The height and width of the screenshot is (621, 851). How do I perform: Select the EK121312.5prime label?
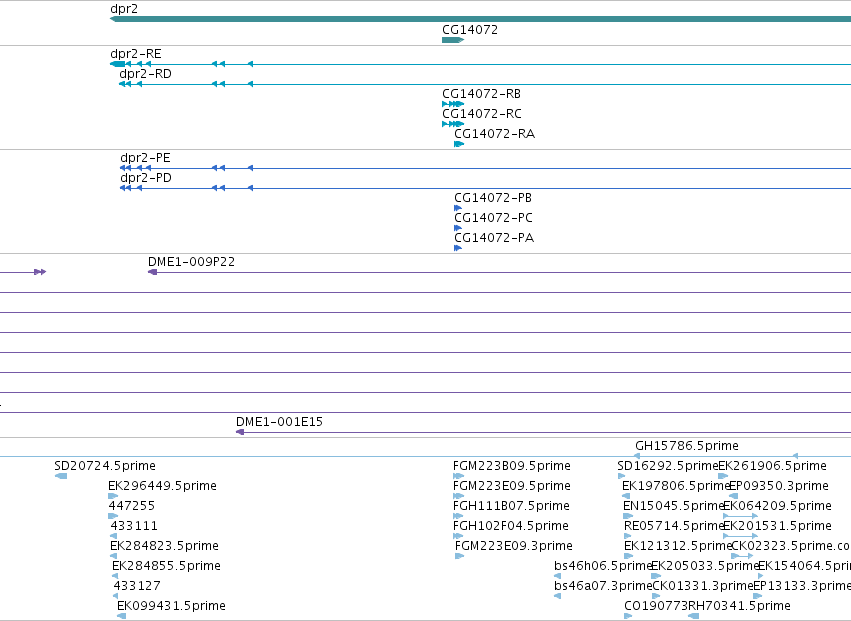click(678, 546)
